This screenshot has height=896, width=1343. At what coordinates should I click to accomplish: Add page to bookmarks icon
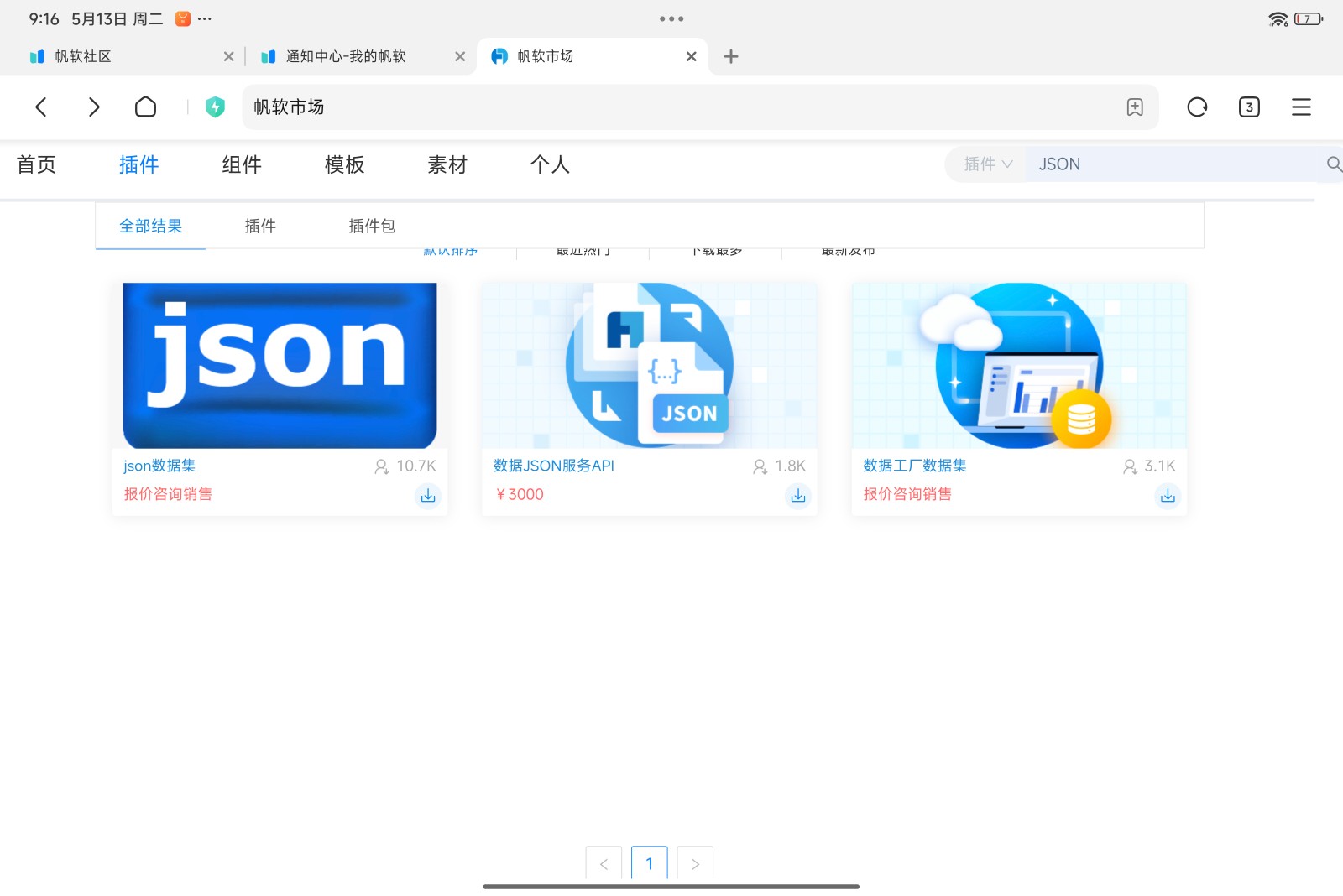pyautogui.click(x=1135, y=107)
